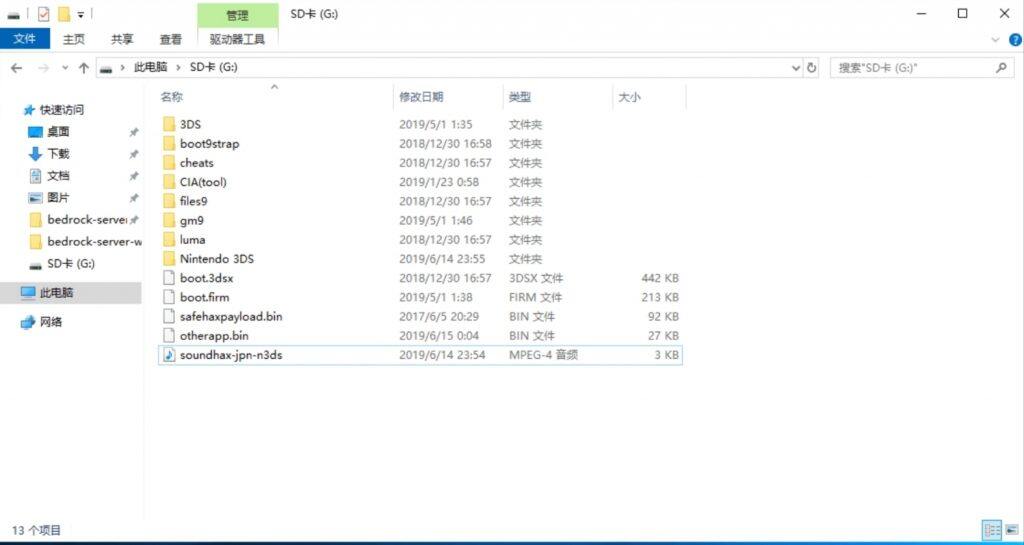Open 桌面 in the navigation pane
1024x545 pixels.
pyautogui.click(x=58, y=132)
